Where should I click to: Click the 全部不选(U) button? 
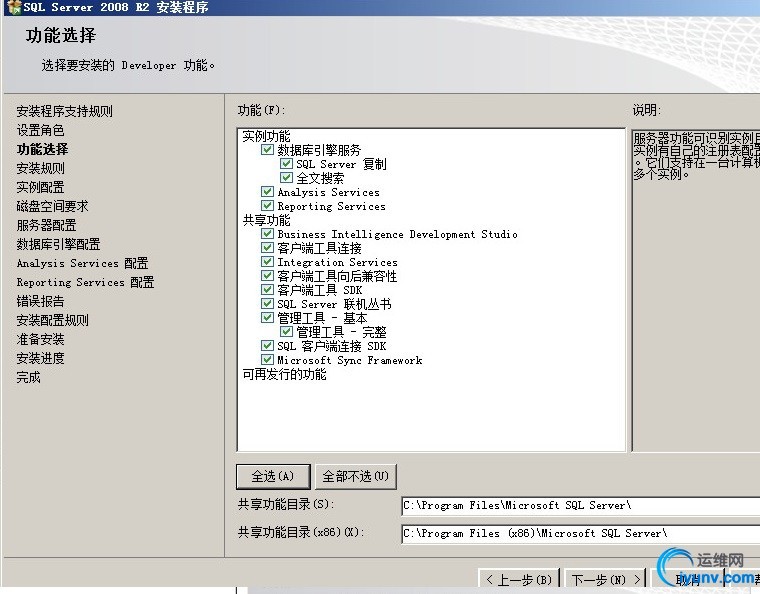pyautogui.click(x=355, y=476)
